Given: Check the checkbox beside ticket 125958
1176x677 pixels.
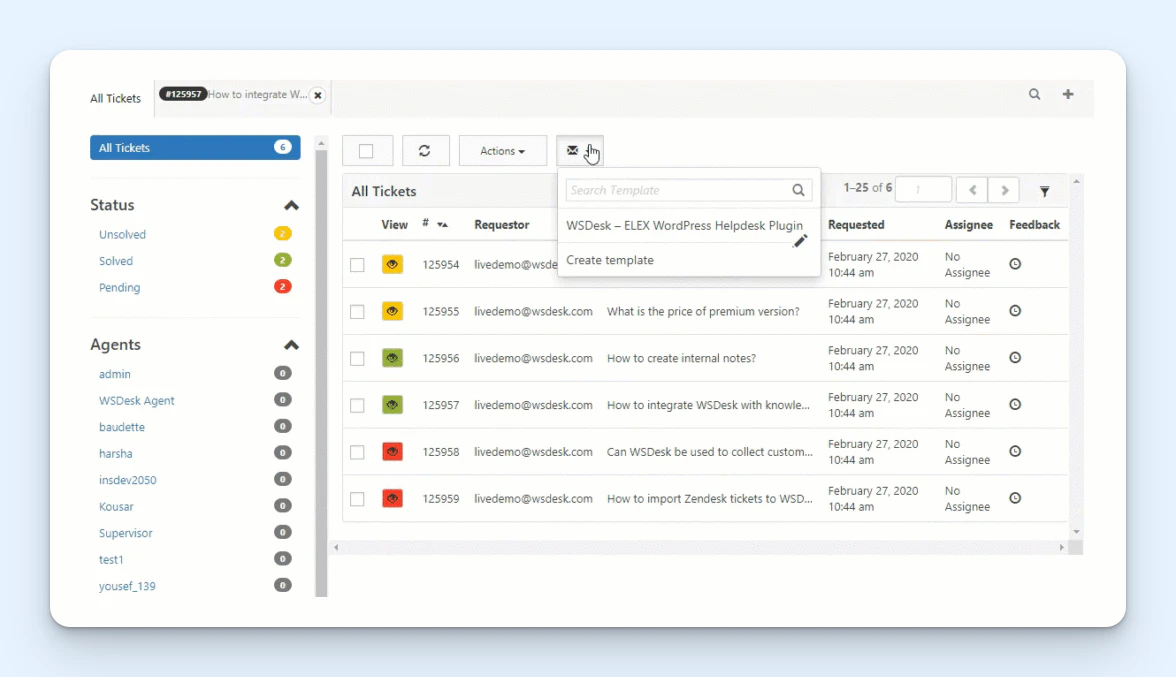Looking at the screenshot, I should pos(357,451).
